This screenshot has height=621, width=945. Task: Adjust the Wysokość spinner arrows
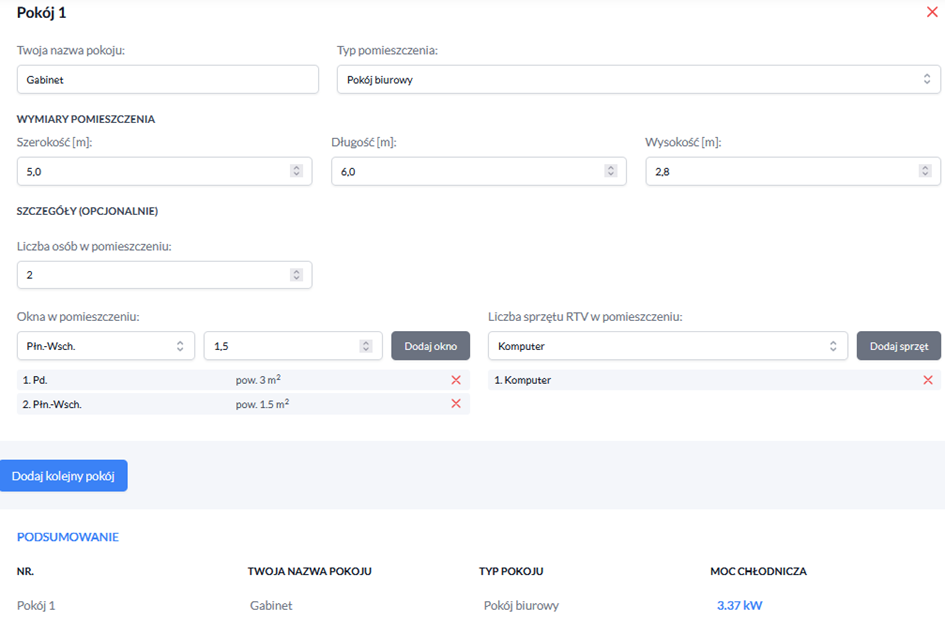coord(924,172)
